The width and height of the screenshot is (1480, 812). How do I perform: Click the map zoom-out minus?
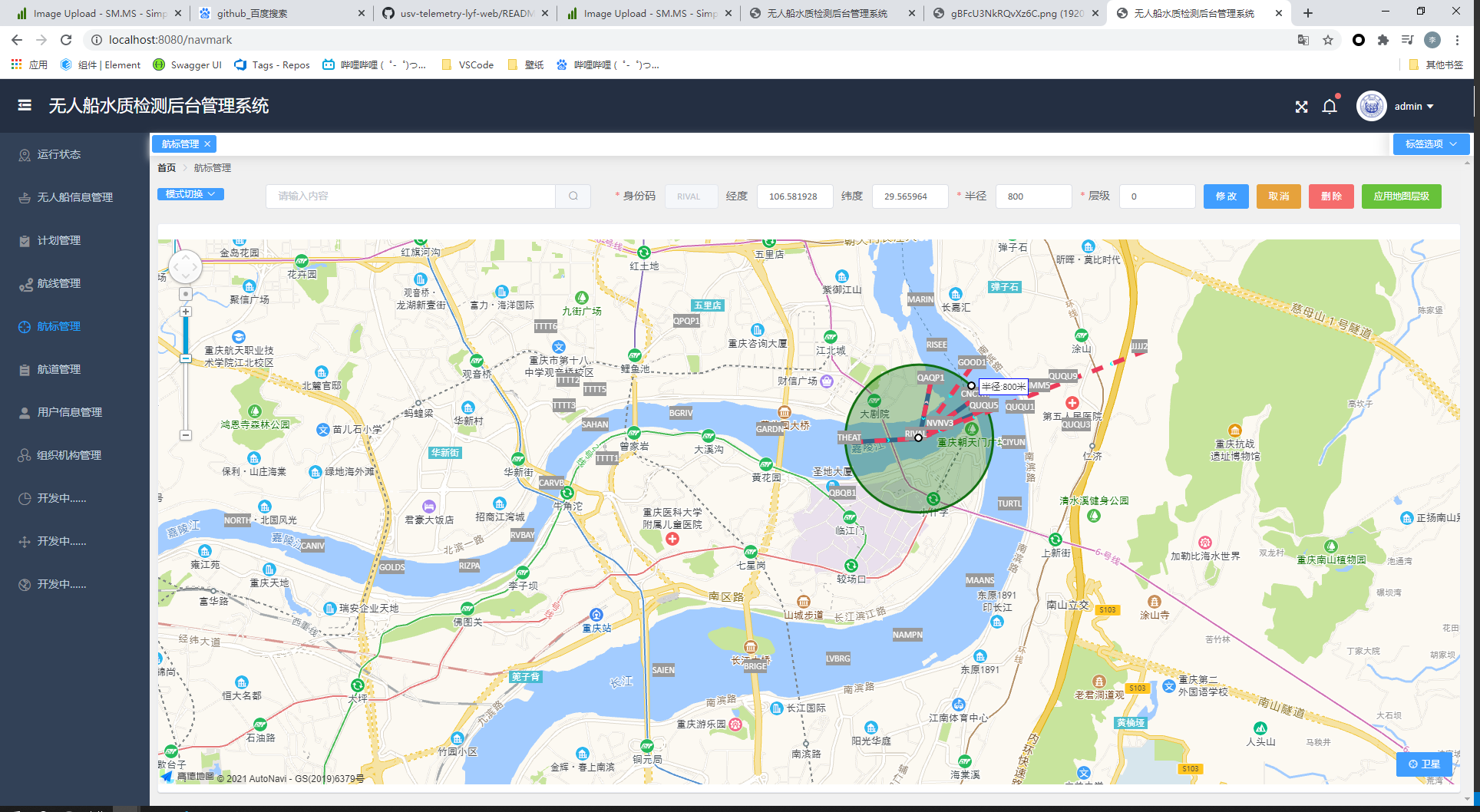pos(186,435)
